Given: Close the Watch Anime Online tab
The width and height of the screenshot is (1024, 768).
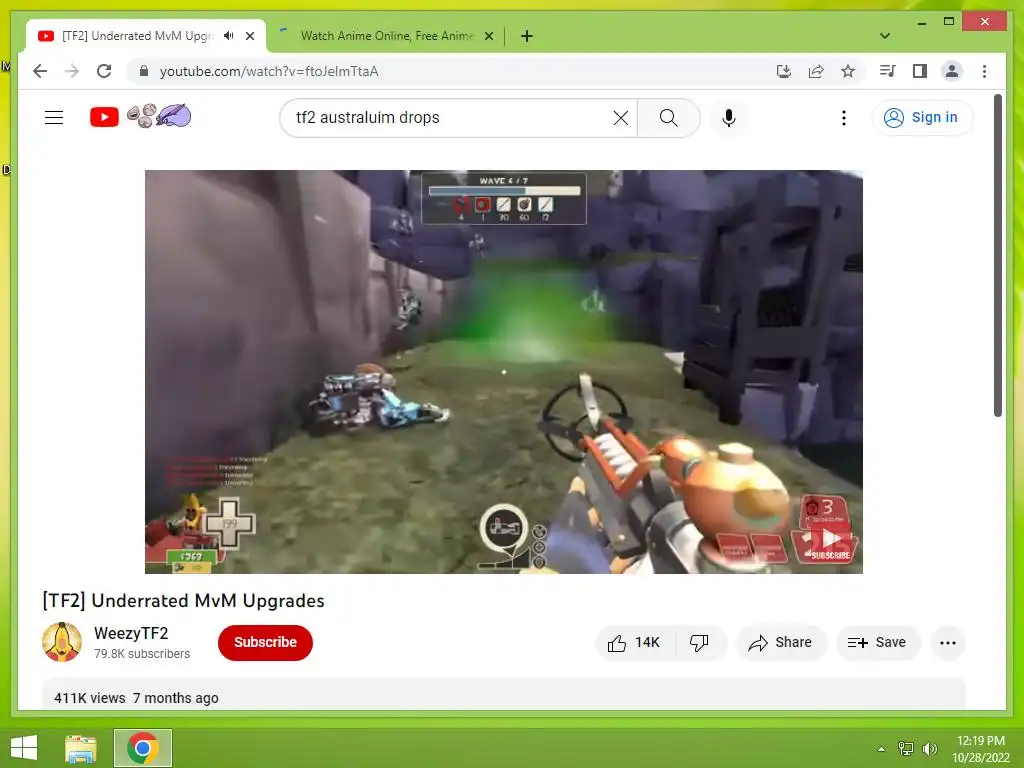Looking at the screenshot, I should 488,36.
